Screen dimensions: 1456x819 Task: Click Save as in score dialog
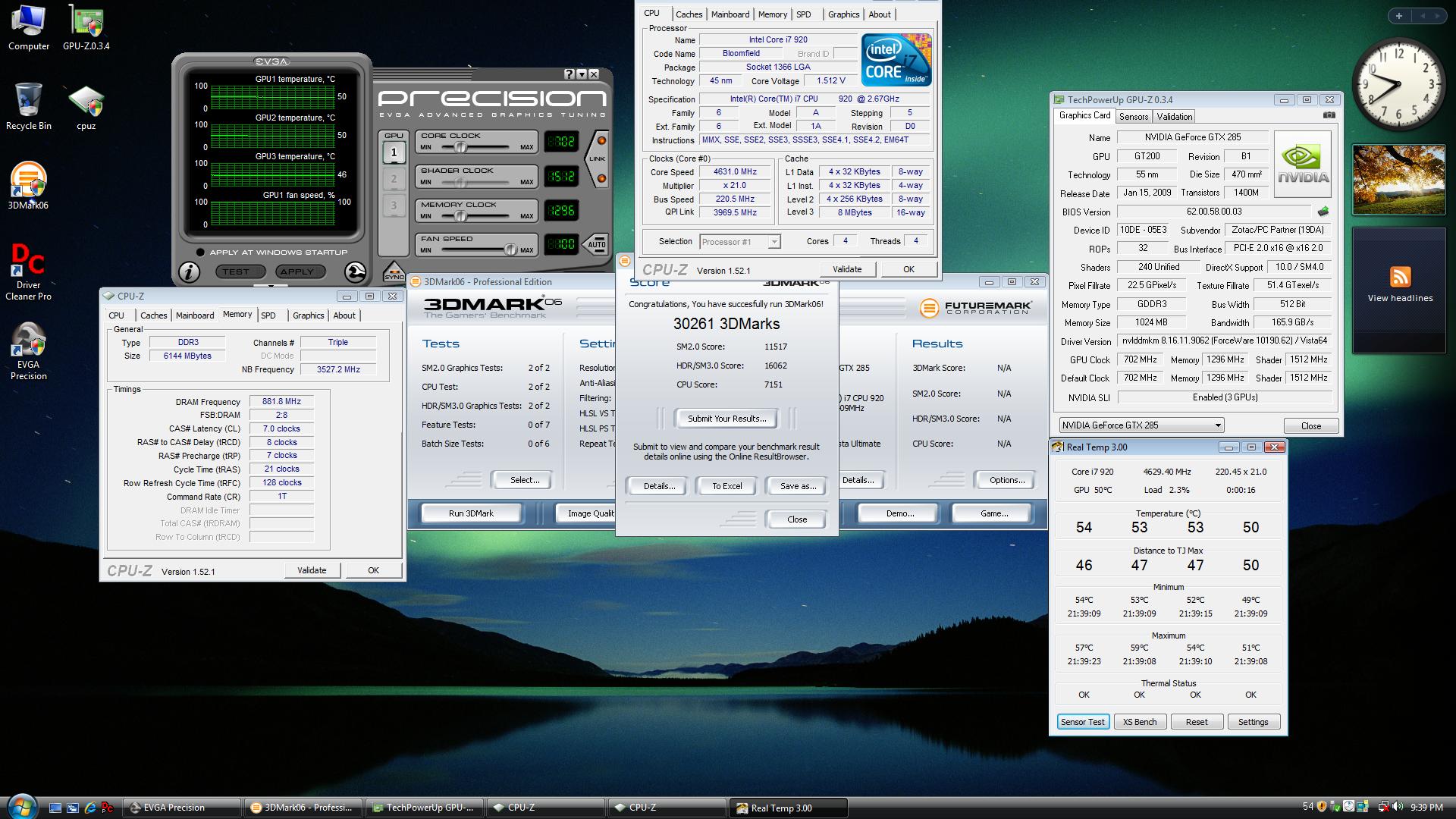point(798,486)
